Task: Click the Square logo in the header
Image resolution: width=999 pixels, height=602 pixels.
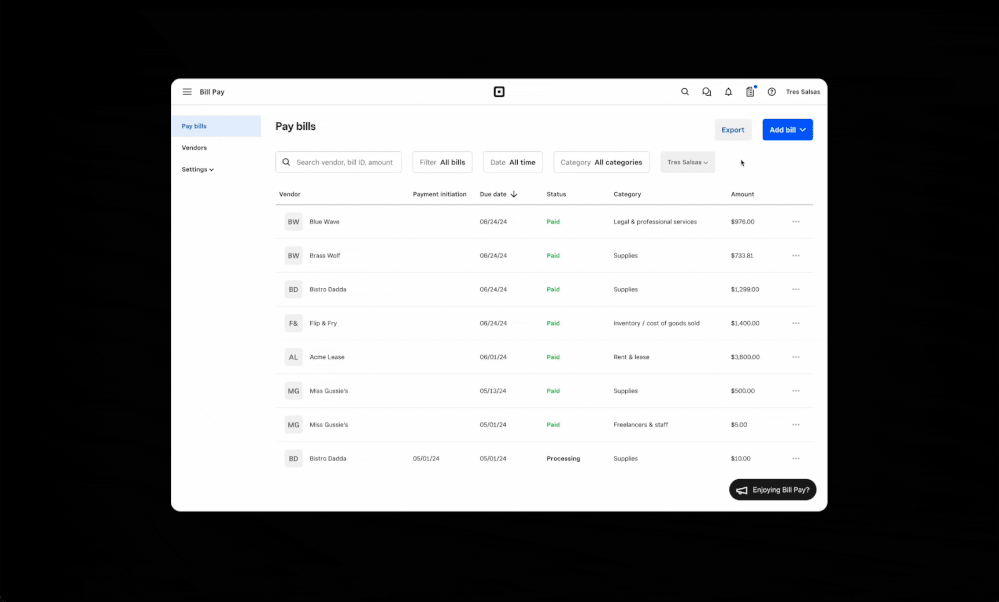Action: point(499,91)
